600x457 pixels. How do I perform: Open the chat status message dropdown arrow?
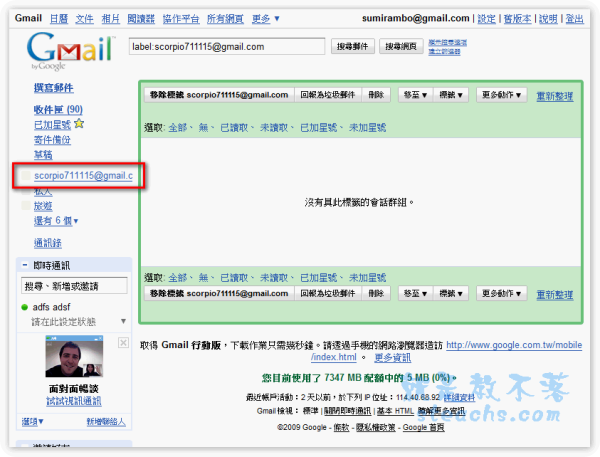(x=123, y=321)
